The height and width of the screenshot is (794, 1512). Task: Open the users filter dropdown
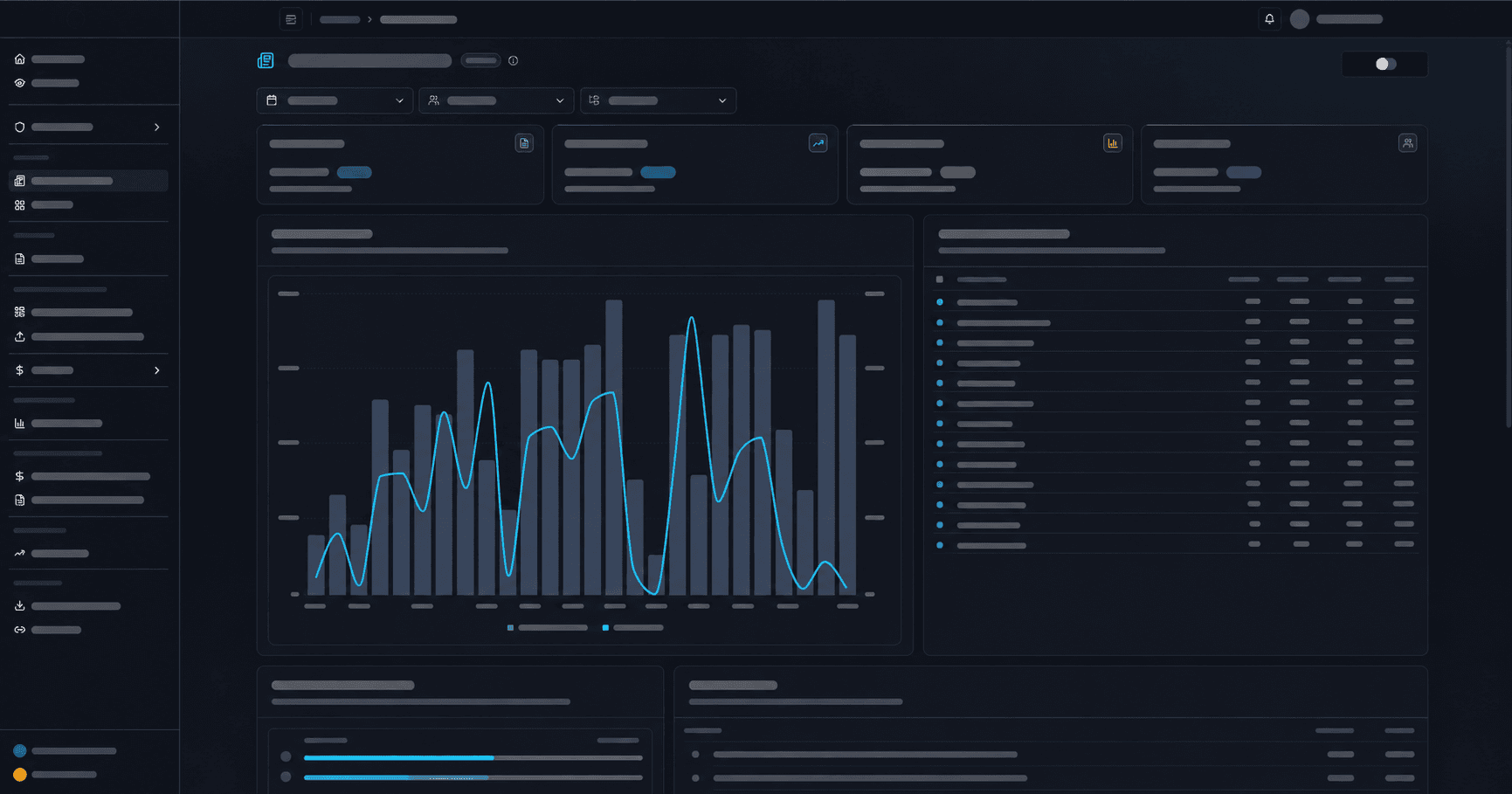tap(496, 100)
